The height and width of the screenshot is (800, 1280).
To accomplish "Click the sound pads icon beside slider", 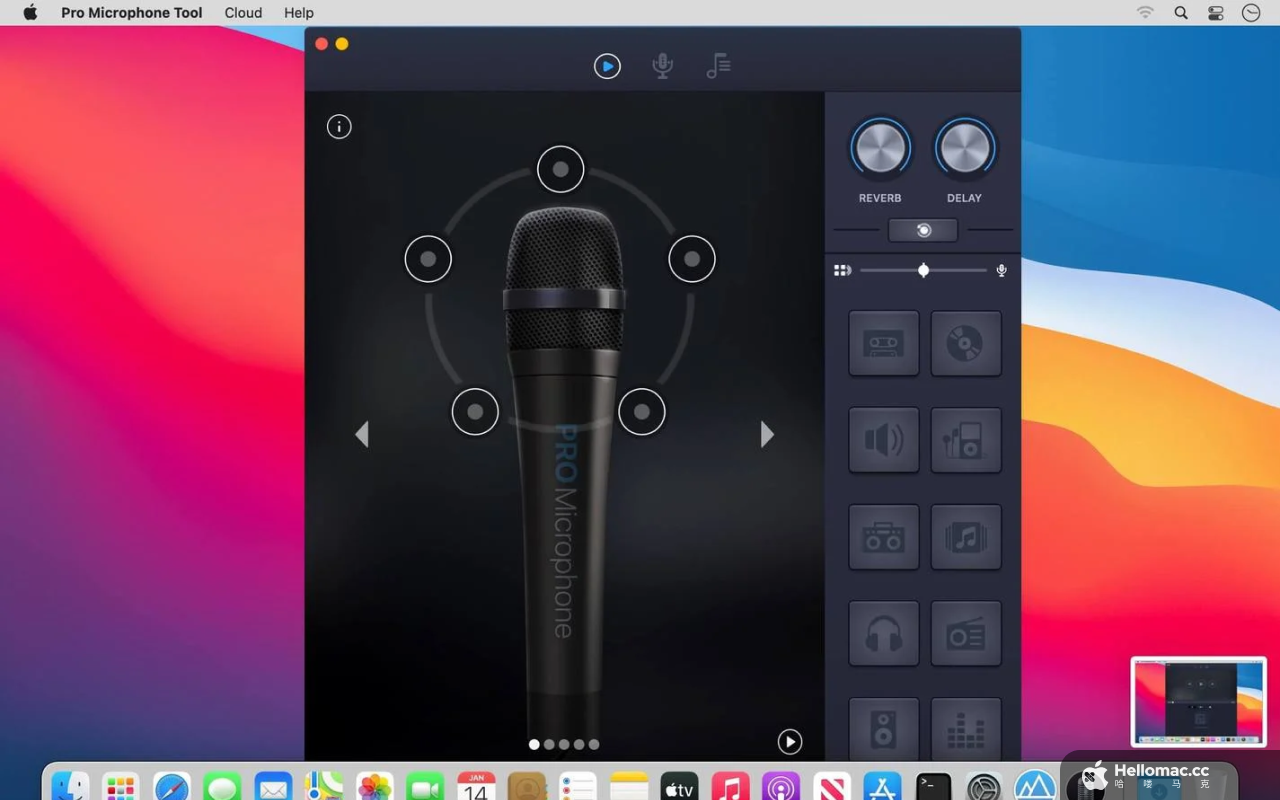I will click(x=843, y=270).
